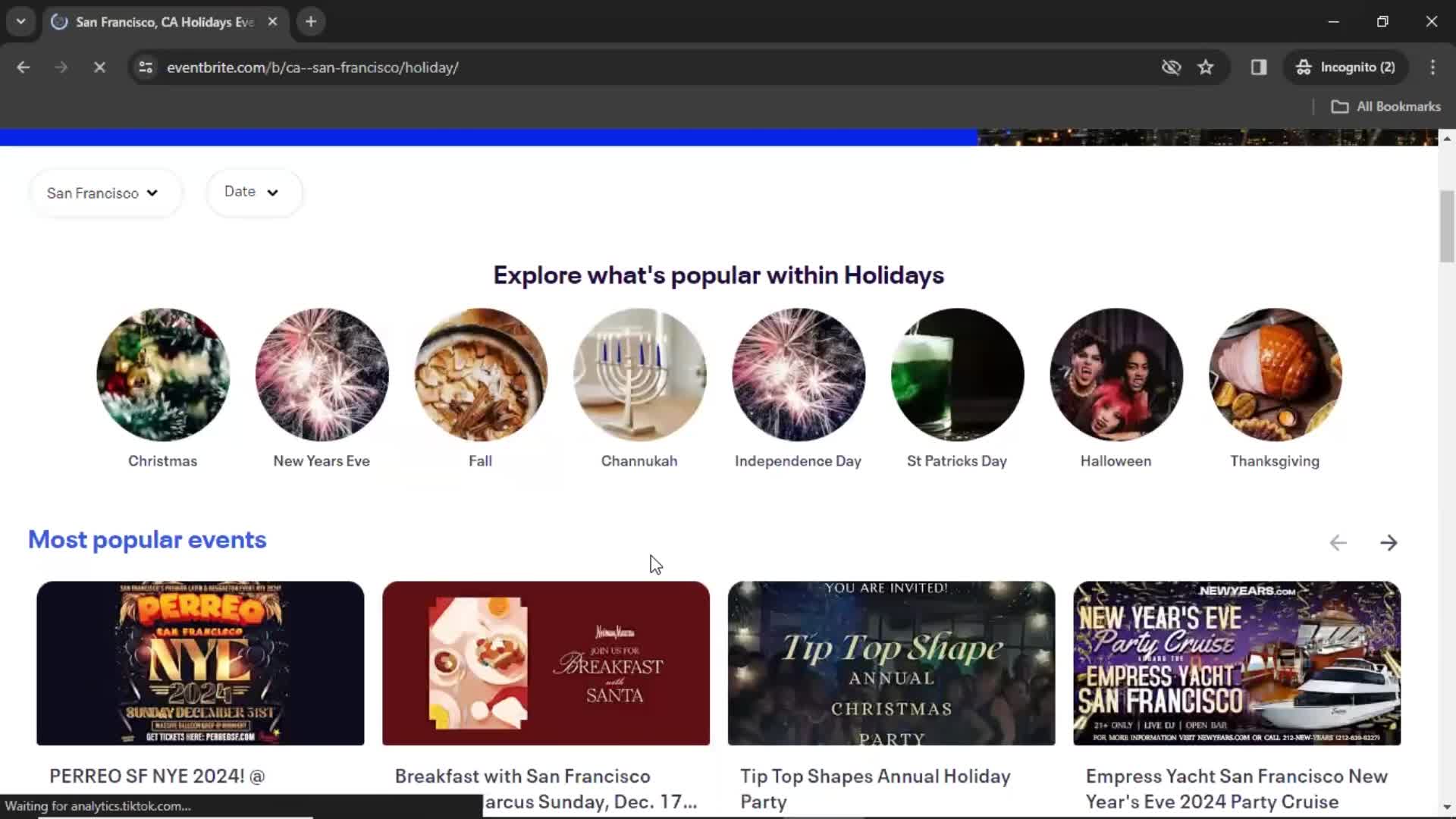This screenshot has height=819, width=1456.
Task: Open the San Francisco location dropdown
Action: (105, 193)
